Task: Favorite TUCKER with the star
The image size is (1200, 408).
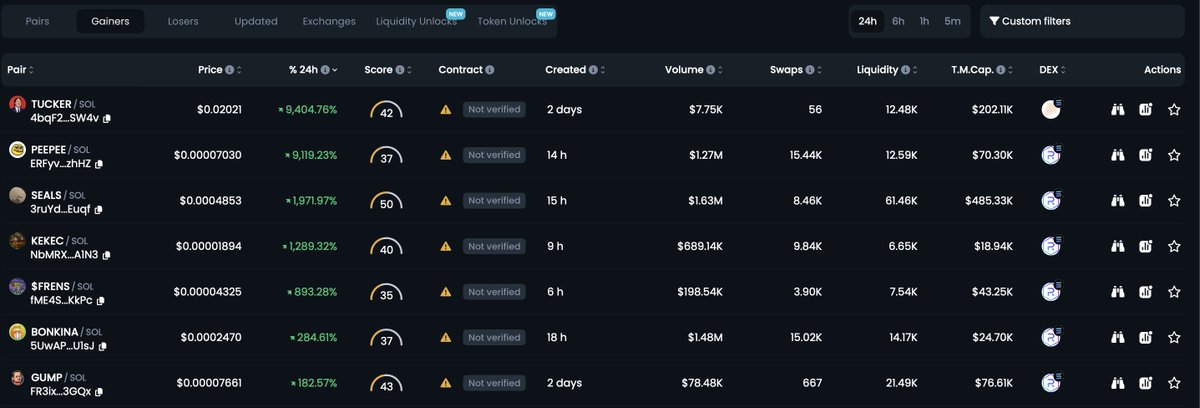Action: click(x=1174, y=110)
